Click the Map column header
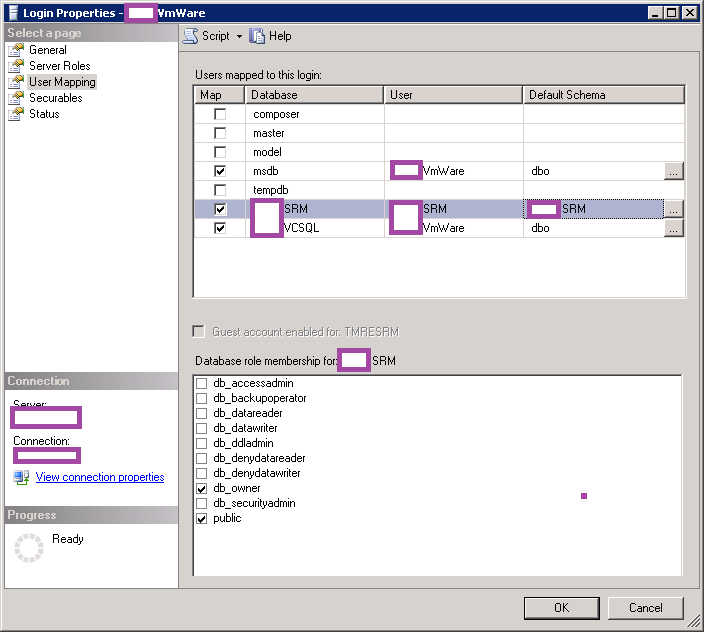 click(220, 95)
